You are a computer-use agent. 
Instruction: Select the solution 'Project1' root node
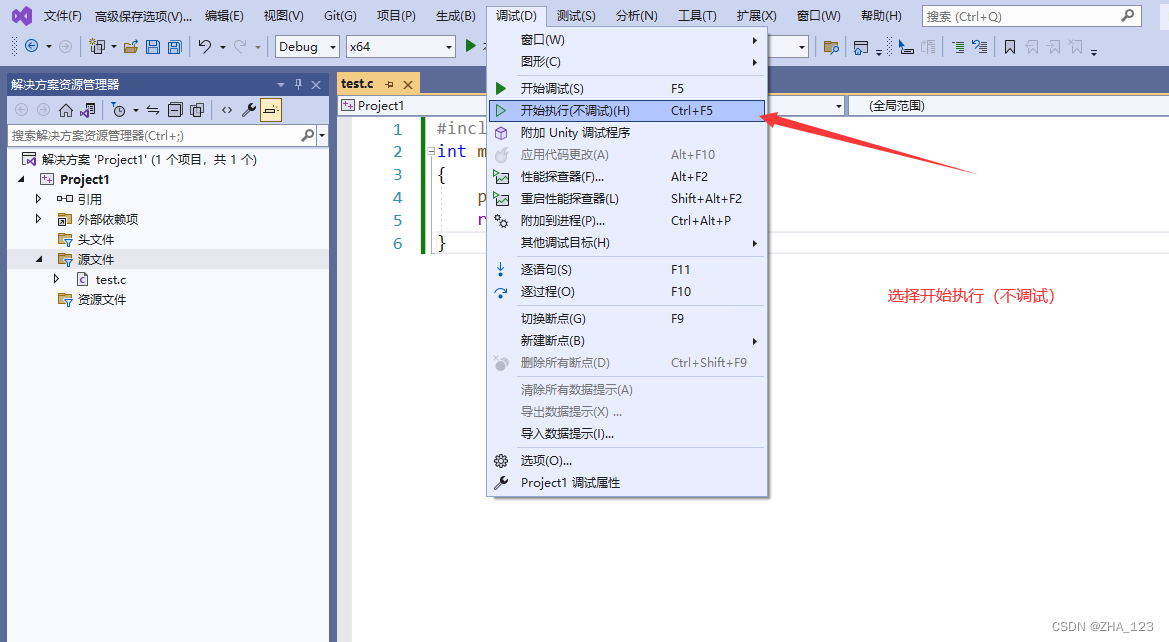coord(149,159)
